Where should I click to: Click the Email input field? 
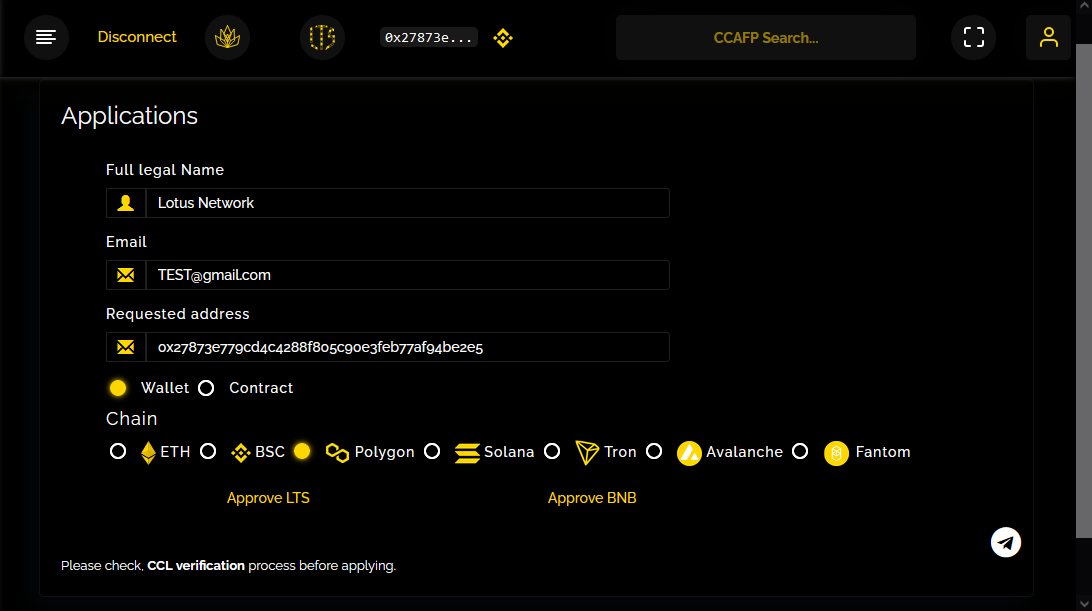(x=406, y=275)
